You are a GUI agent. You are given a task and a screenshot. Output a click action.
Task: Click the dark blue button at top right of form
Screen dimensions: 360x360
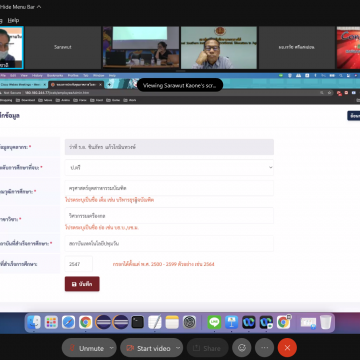(354, 116)
